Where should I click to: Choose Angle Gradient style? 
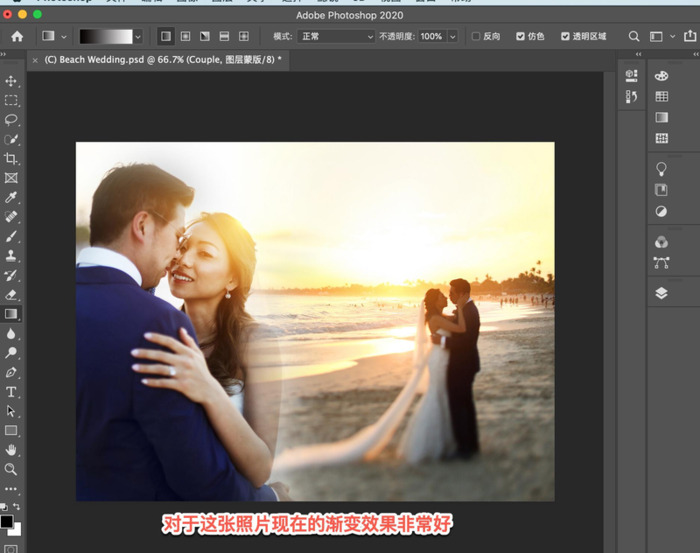point(205,36)
